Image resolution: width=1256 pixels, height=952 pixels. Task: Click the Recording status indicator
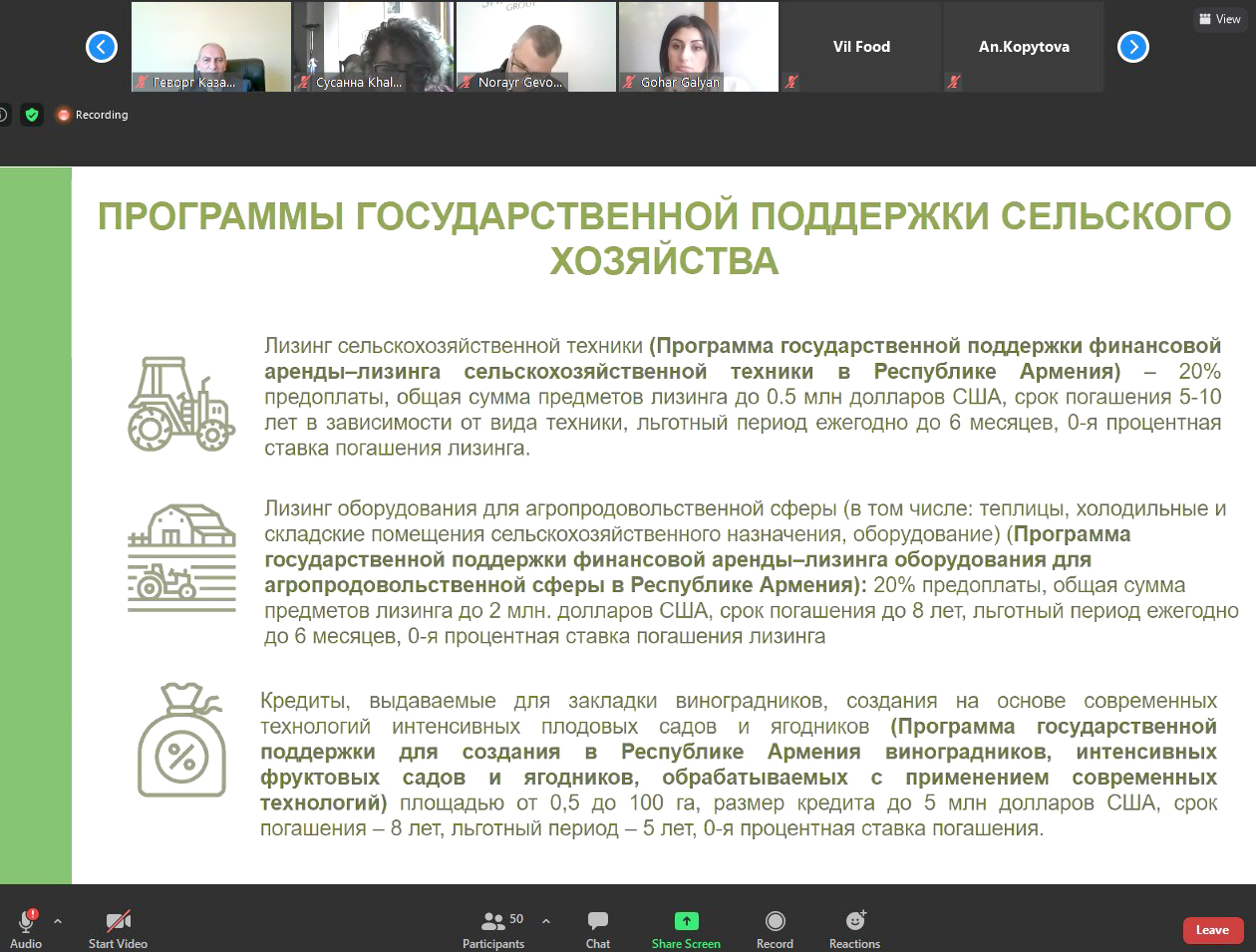93,115
